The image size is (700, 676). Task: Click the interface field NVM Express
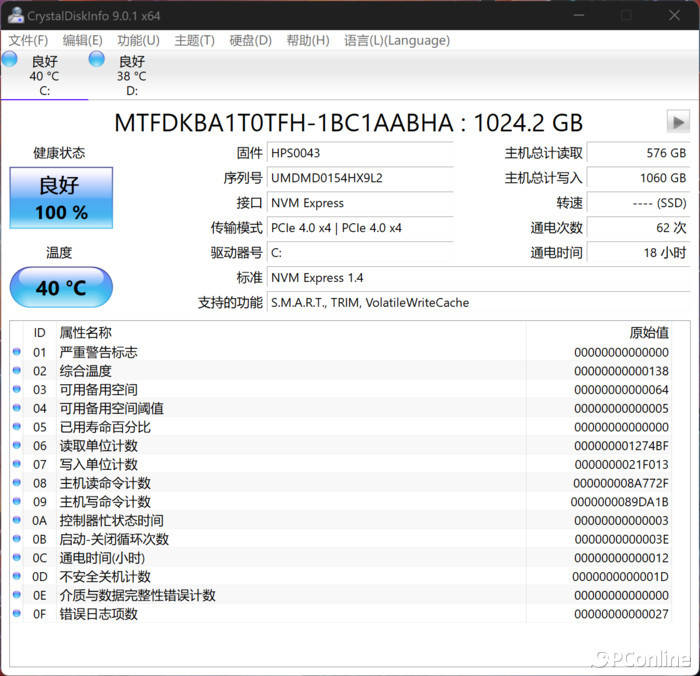pos(360,203)
